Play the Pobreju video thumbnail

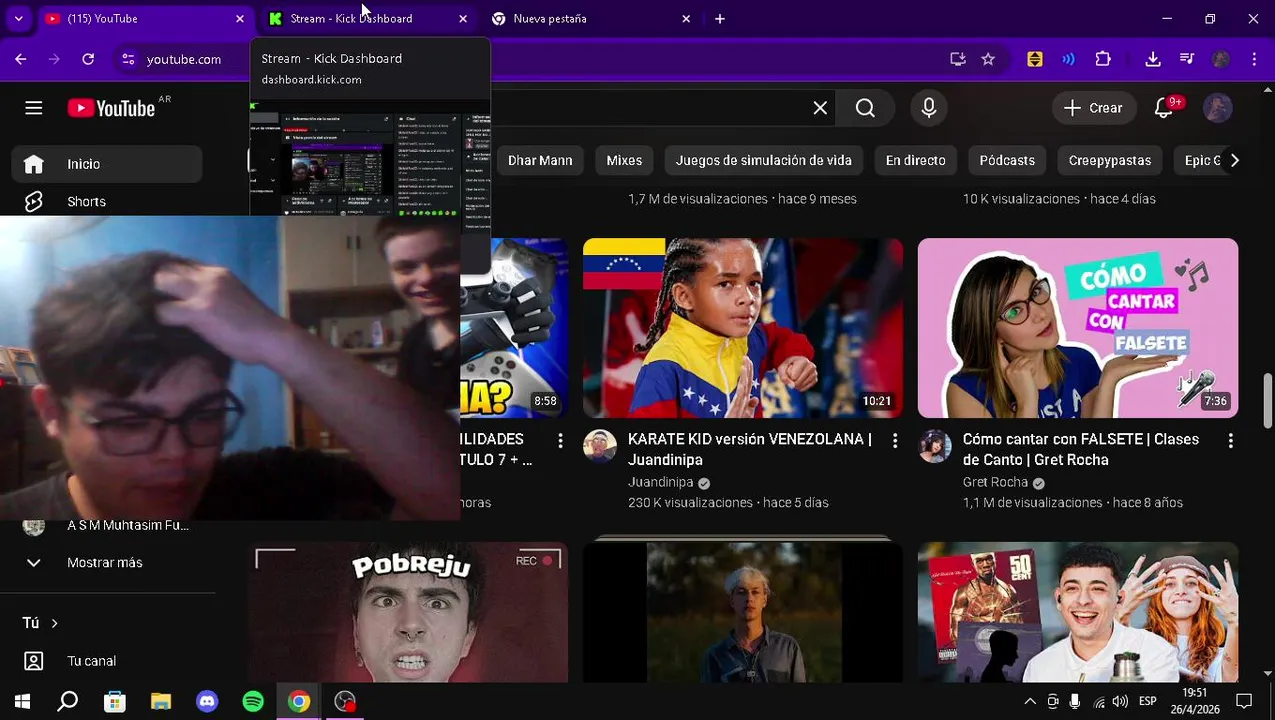click(408, 612)
